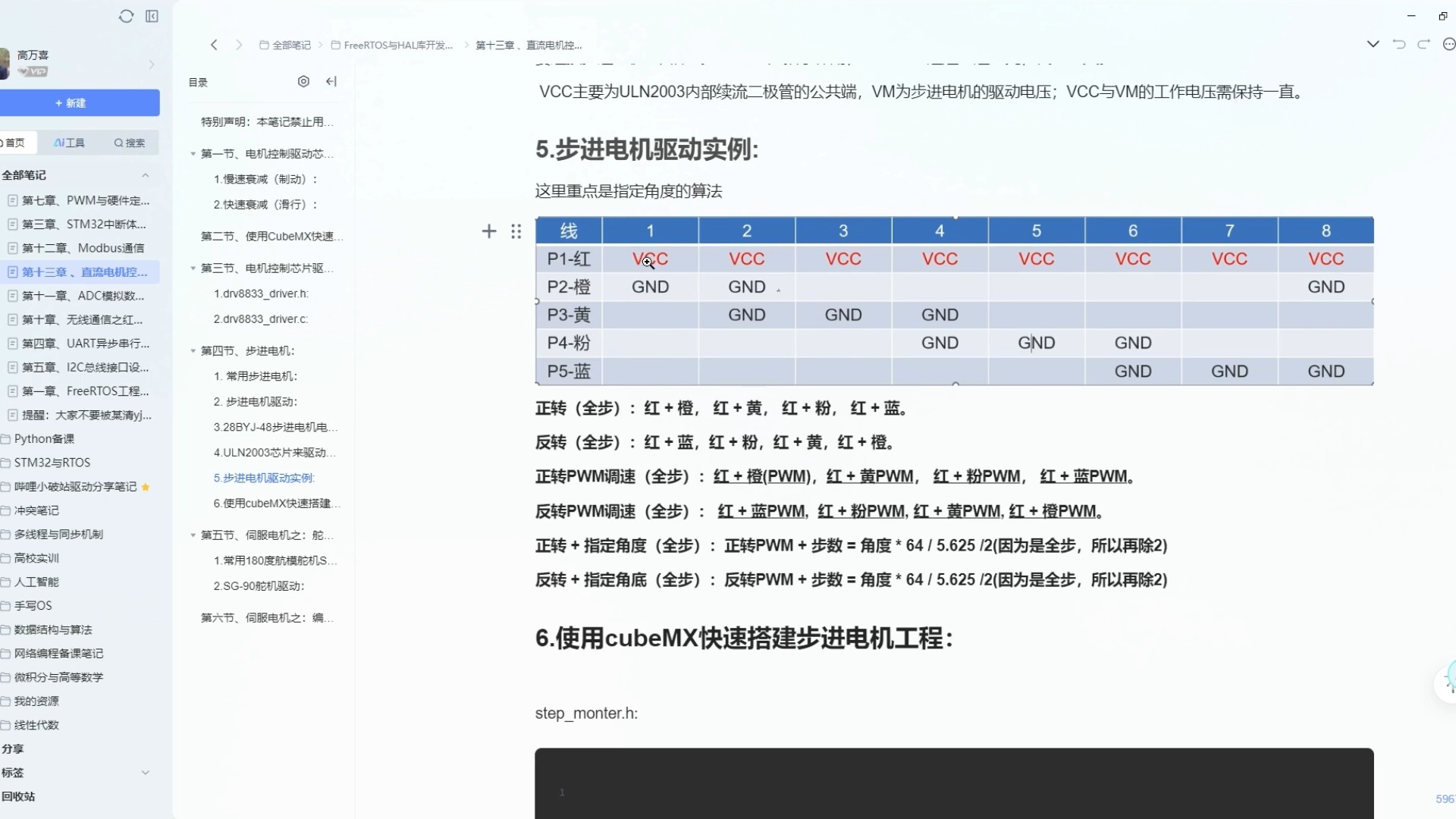Select the 第七章、PWM与硬件定... notebook
The width and height of the screenshot is (1456, 819).
(x=83, y=200)
